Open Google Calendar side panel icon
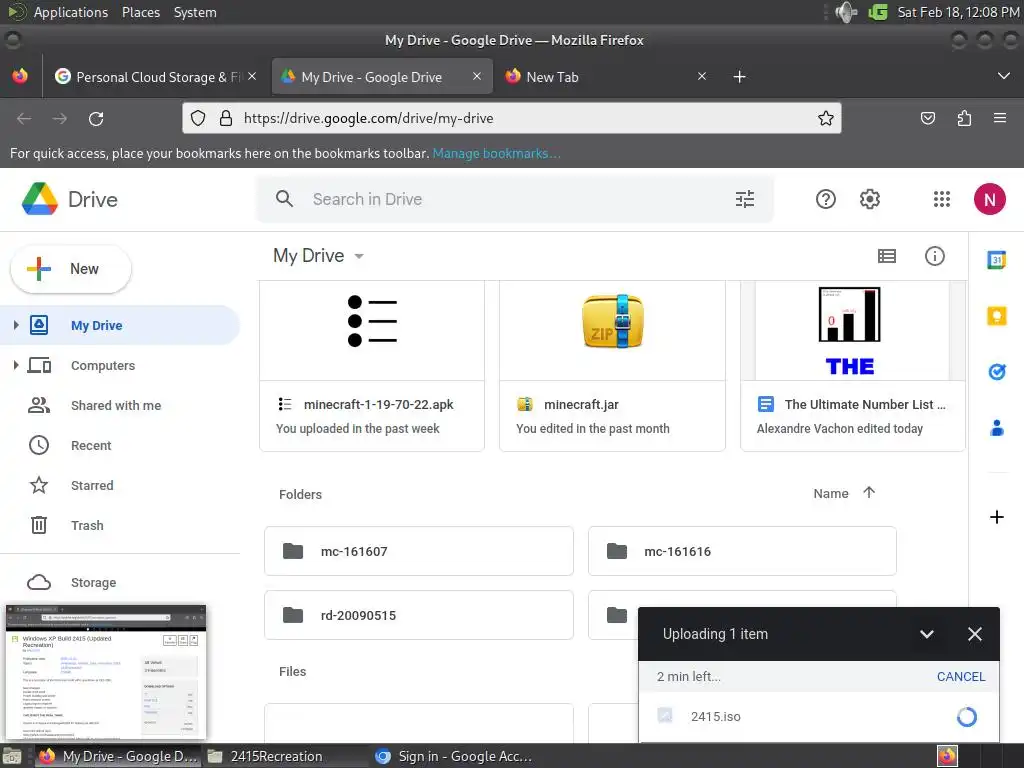Image resolution: width=1024 pixels, height=768 pixels. tap(996, 260)
